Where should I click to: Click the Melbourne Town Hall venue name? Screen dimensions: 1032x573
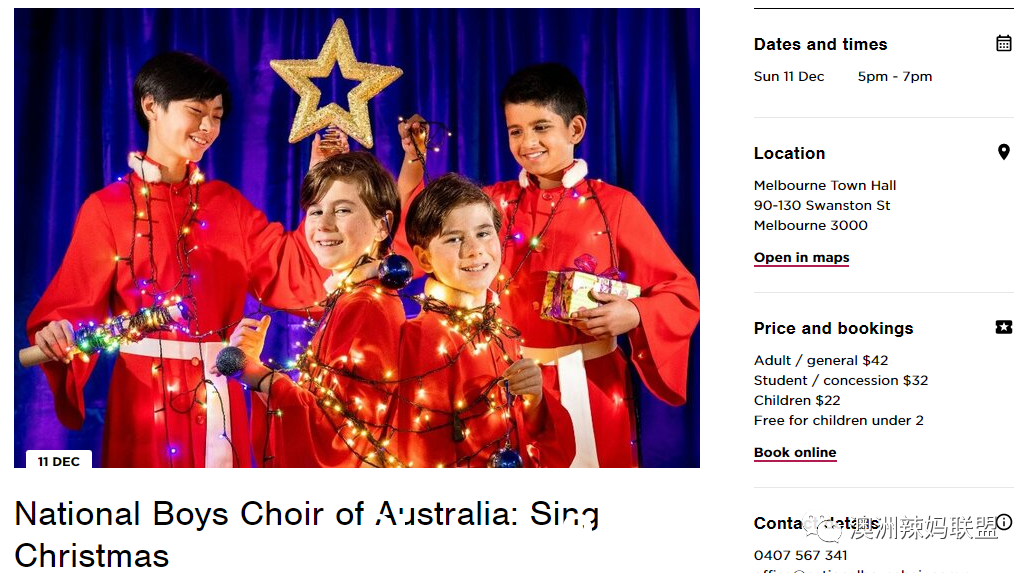coord(825,186)
